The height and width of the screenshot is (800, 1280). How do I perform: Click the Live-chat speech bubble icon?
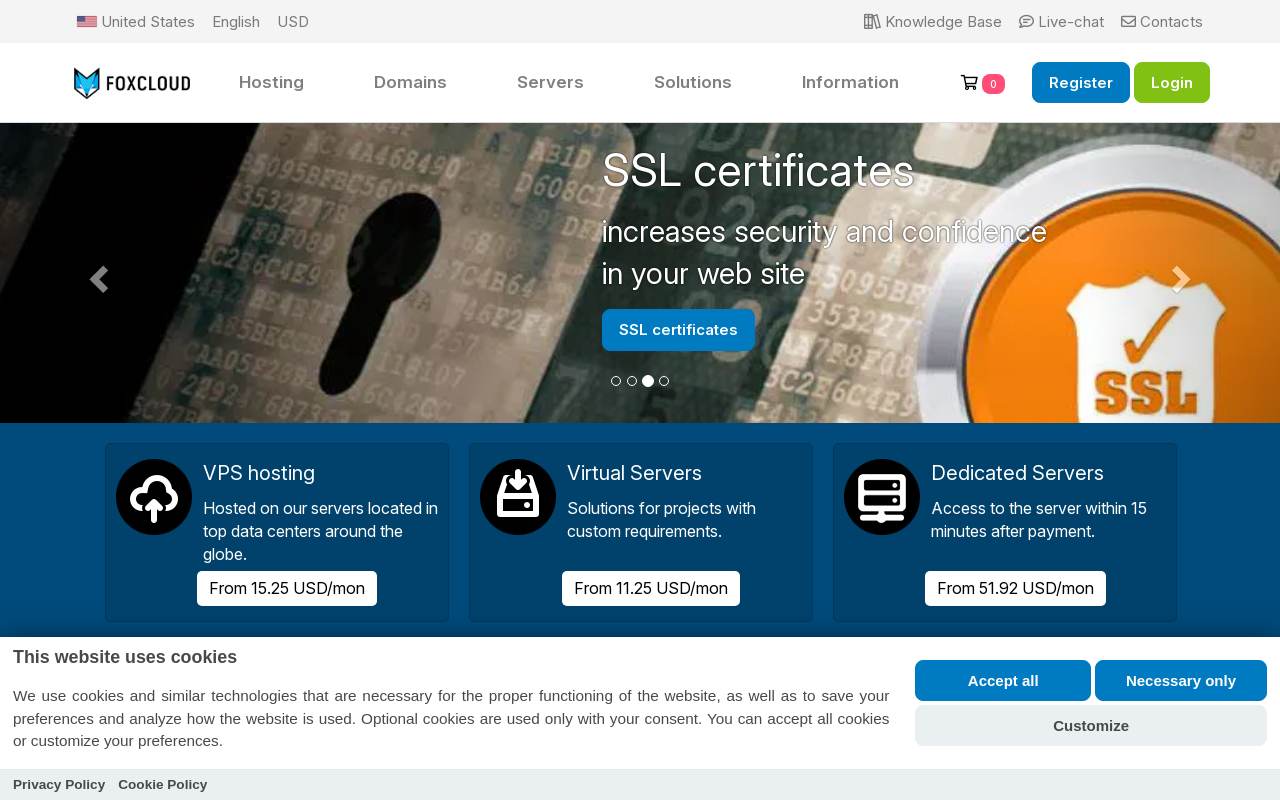point(1026,22)
